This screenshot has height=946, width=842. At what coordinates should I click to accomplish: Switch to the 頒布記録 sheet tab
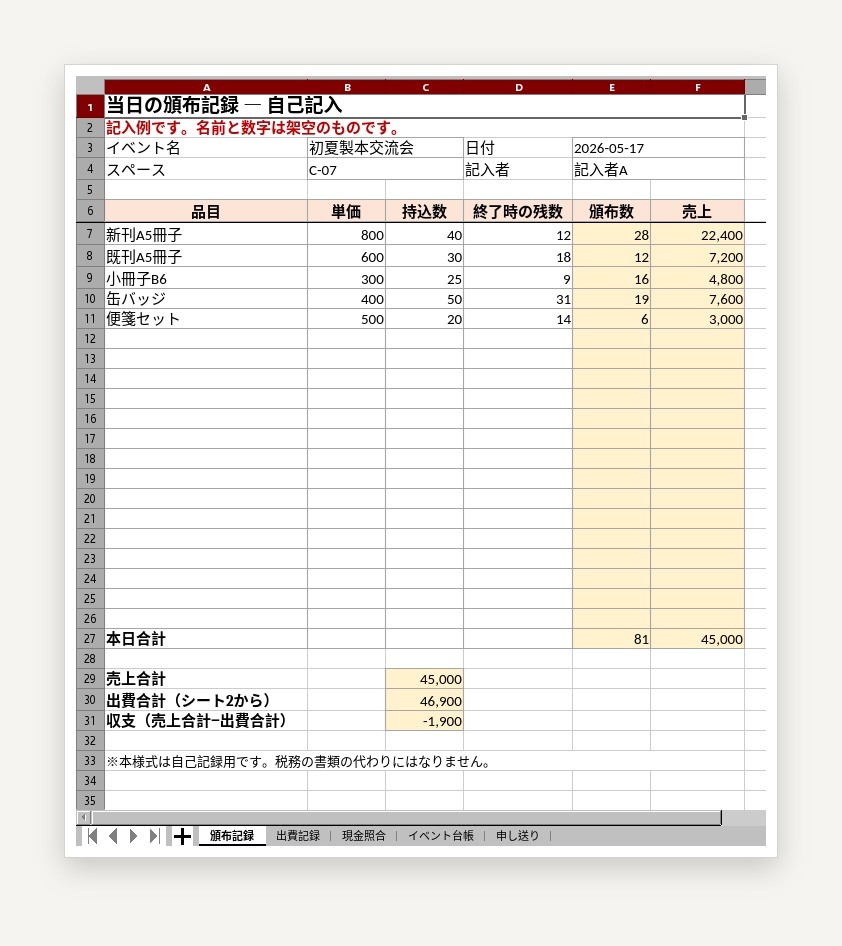coord(232,836)
